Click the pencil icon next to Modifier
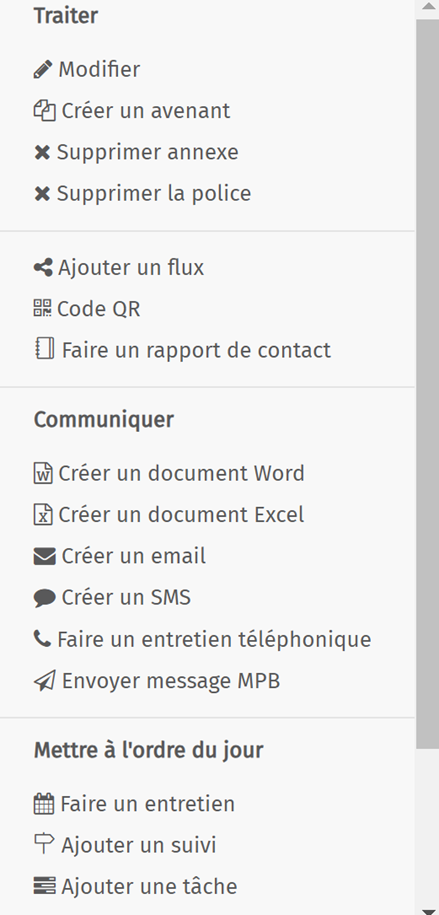Screen dimensions: 439x915 click(43, 69)
